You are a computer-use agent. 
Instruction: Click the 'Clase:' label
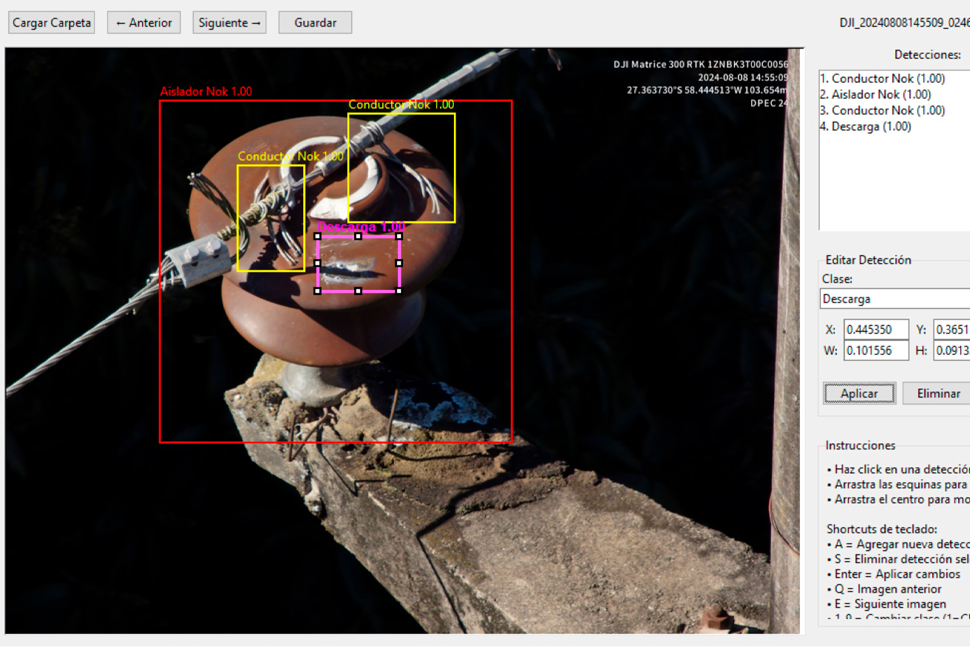[837, 279]
